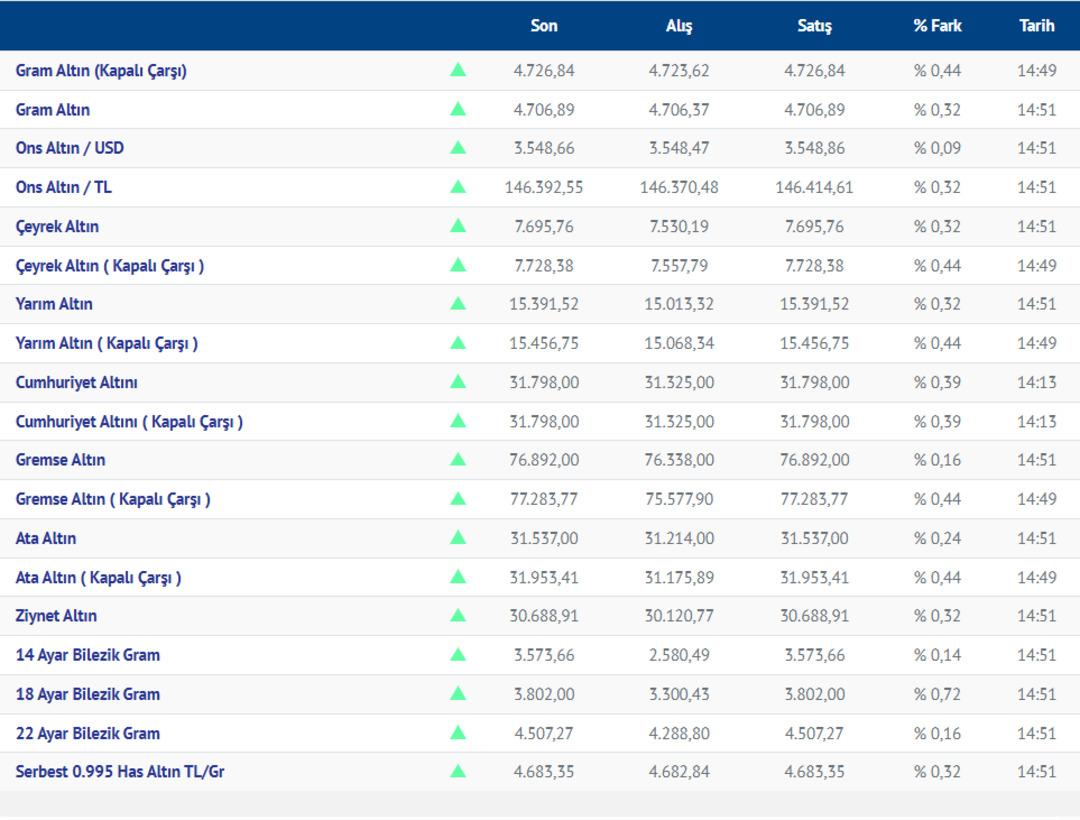Viewport: 1080px width, 820px height.
Task: Click the green up arrow for Çeyrek Altın row
Action: click(x=458, y=226)
